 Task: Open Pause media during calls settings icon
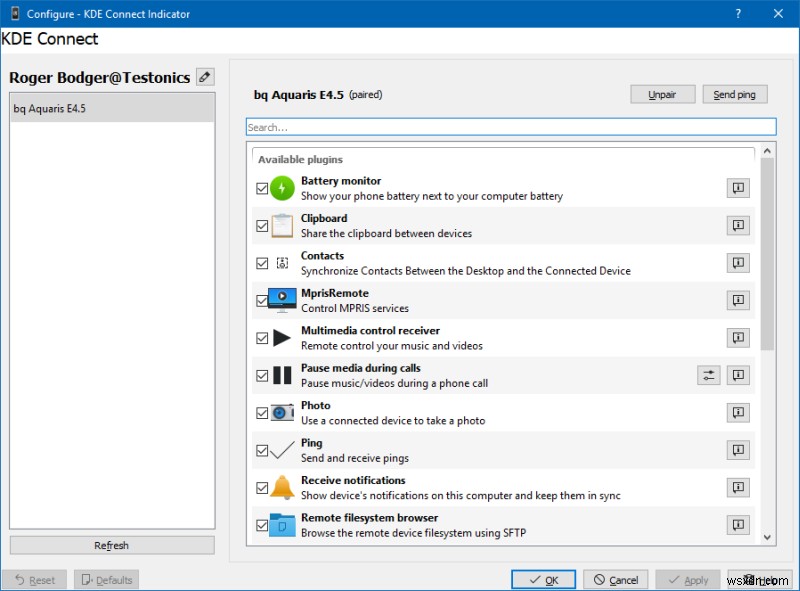[x=709, y=375]
